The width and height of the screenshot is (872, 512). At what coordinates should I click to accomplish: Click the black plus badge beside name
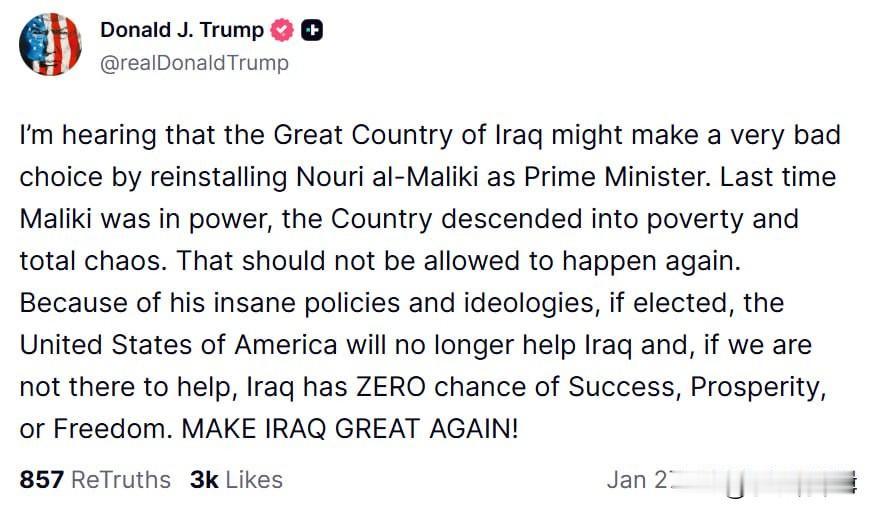[312, 31]
